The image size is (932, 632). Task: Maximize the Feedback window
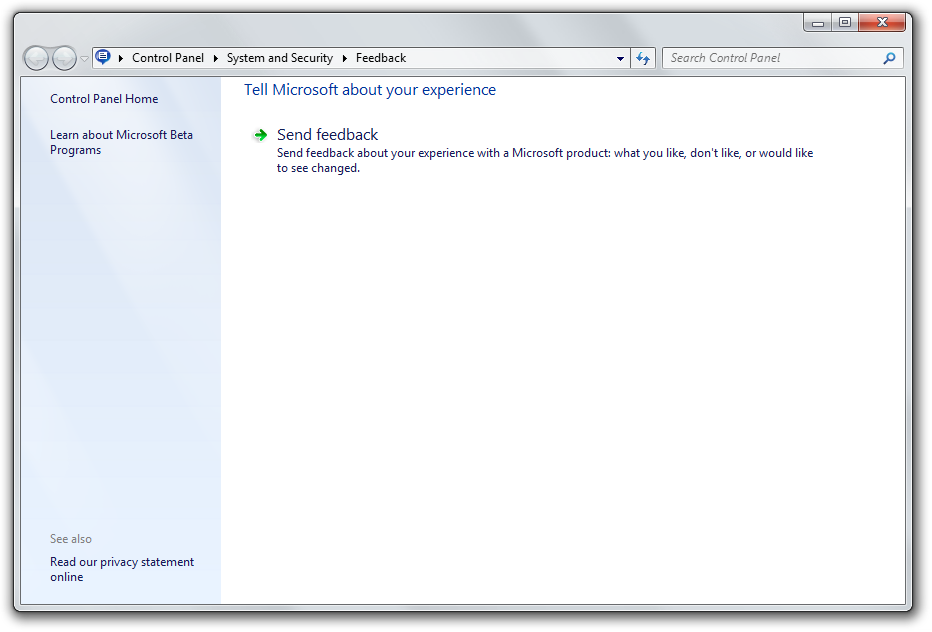(845, 23)
